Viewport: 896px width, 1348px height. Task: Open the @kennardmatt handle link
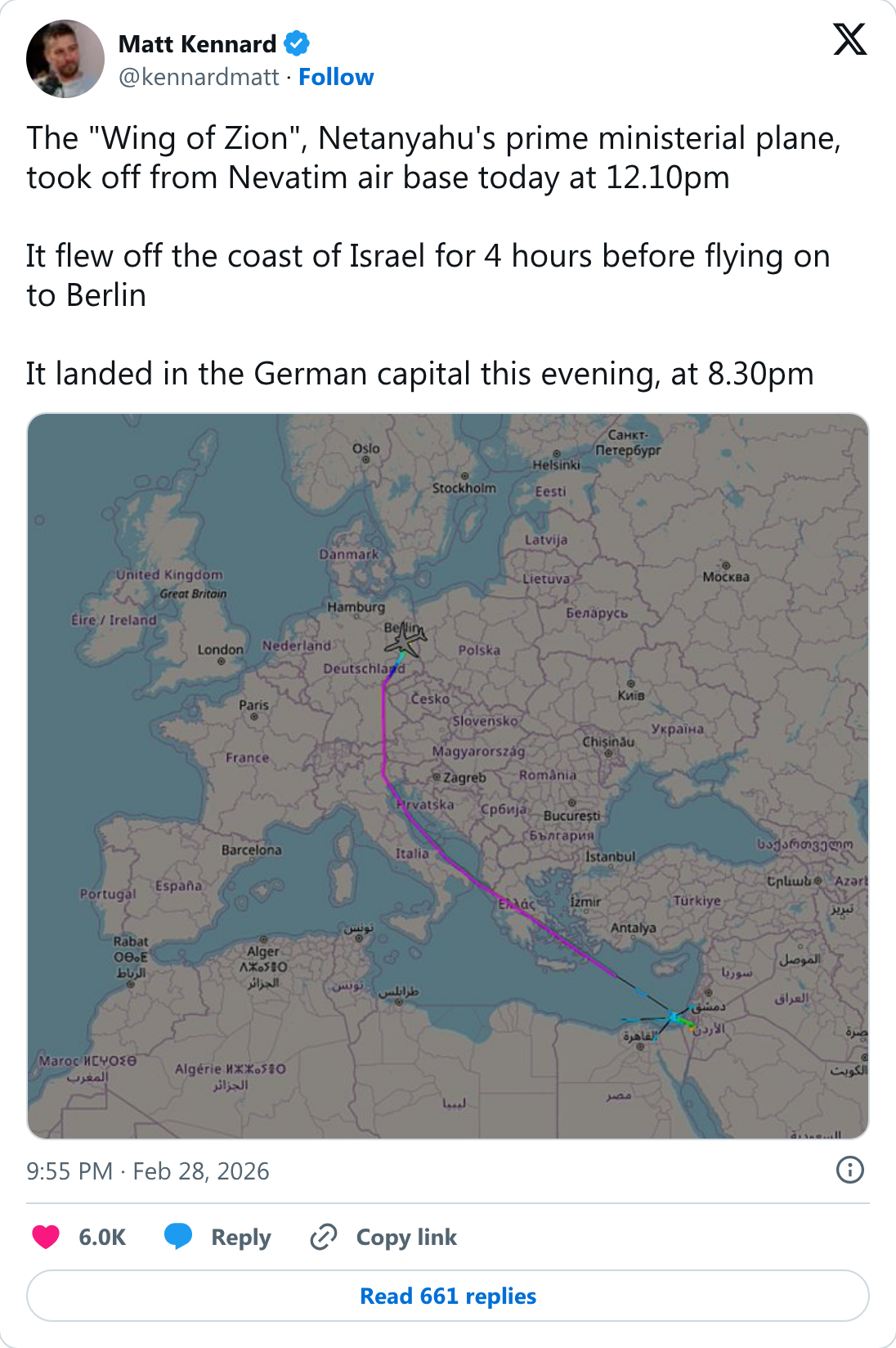coord(199,77)
